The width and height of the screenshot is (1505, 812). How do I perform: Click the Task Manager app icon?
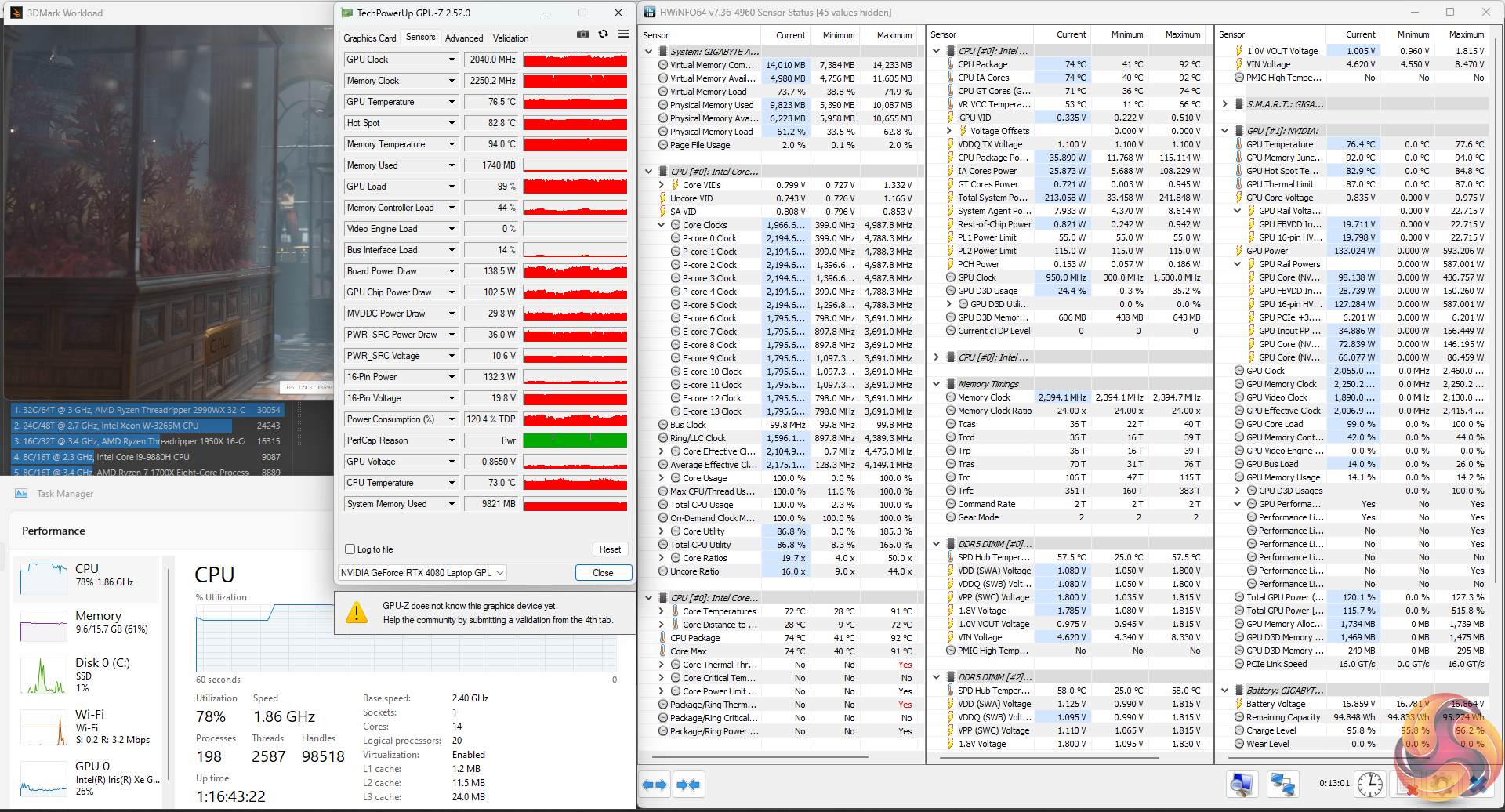click(x=21, y=494)
